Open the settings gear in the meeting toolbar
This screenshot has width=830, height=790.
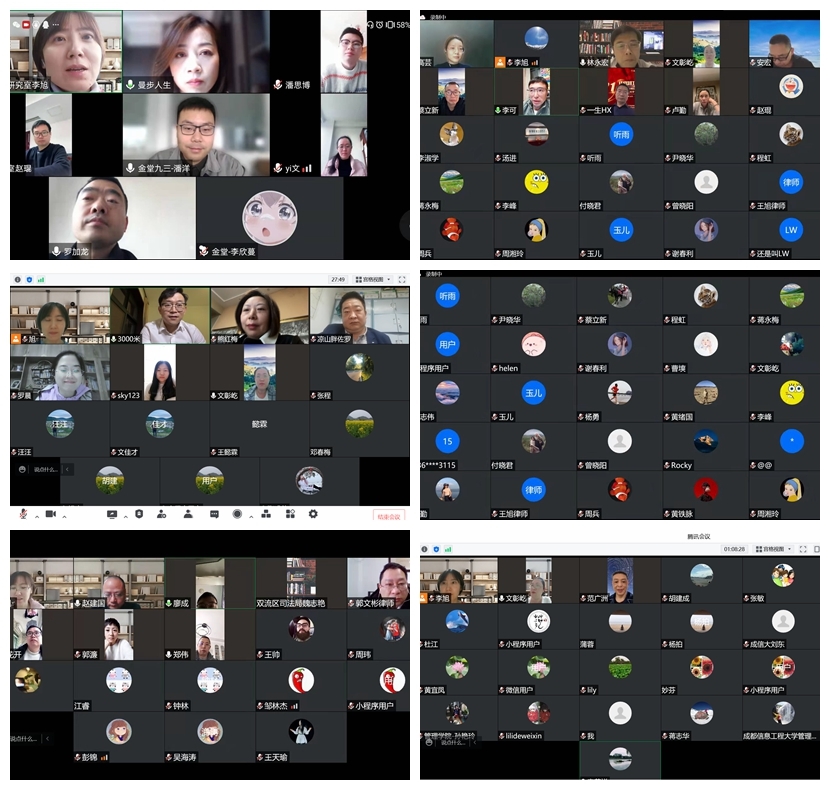point(313,514)
